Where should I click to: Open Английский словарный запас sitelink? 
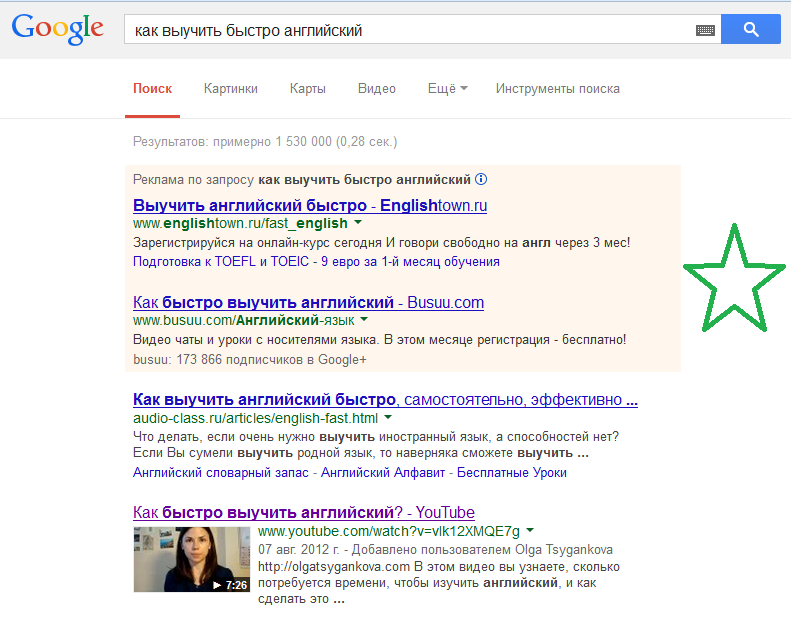220,472
